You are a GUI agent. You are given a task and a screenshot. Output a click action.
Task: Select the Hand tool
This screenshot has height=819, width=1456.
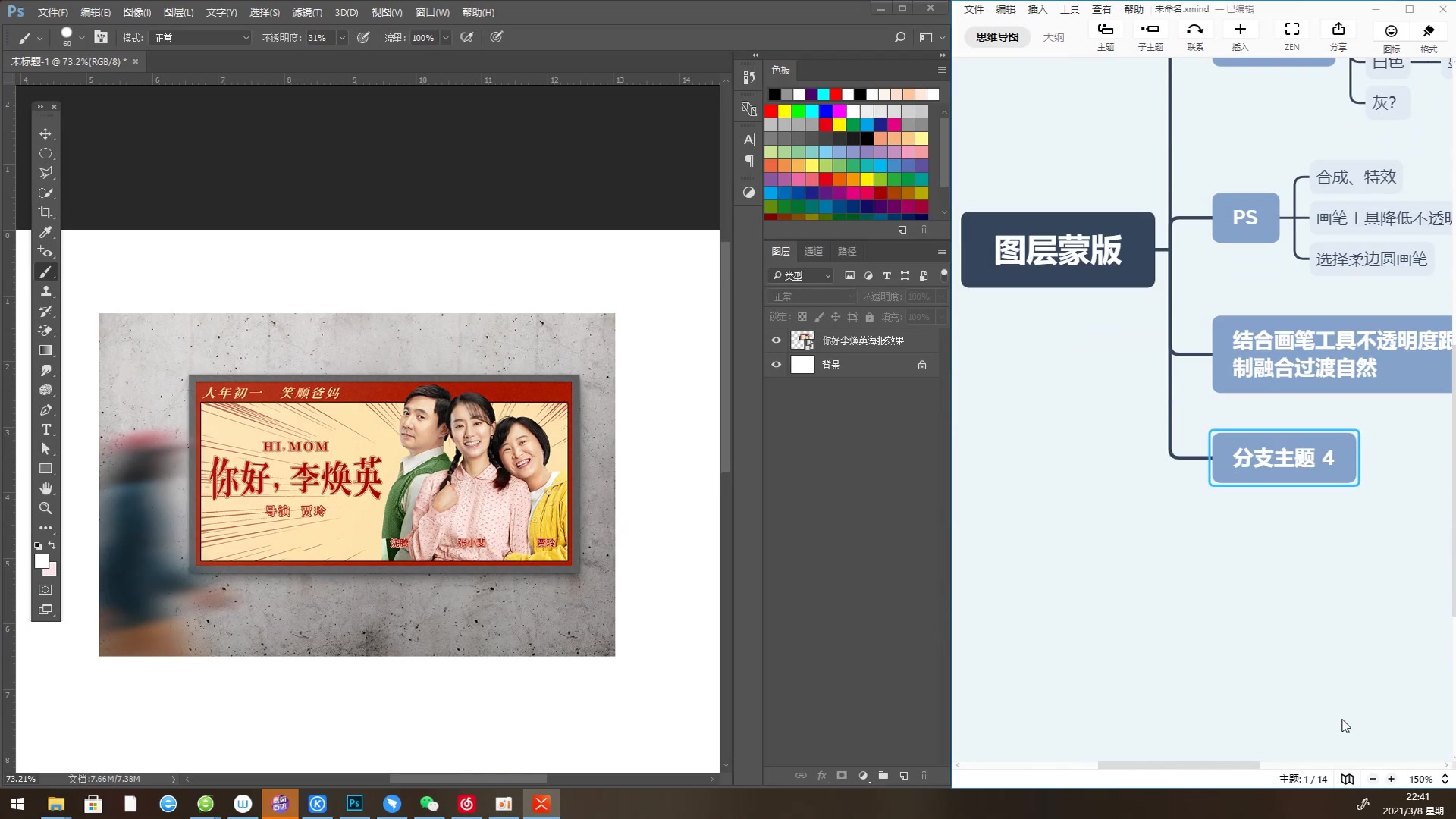click(45, 488)
